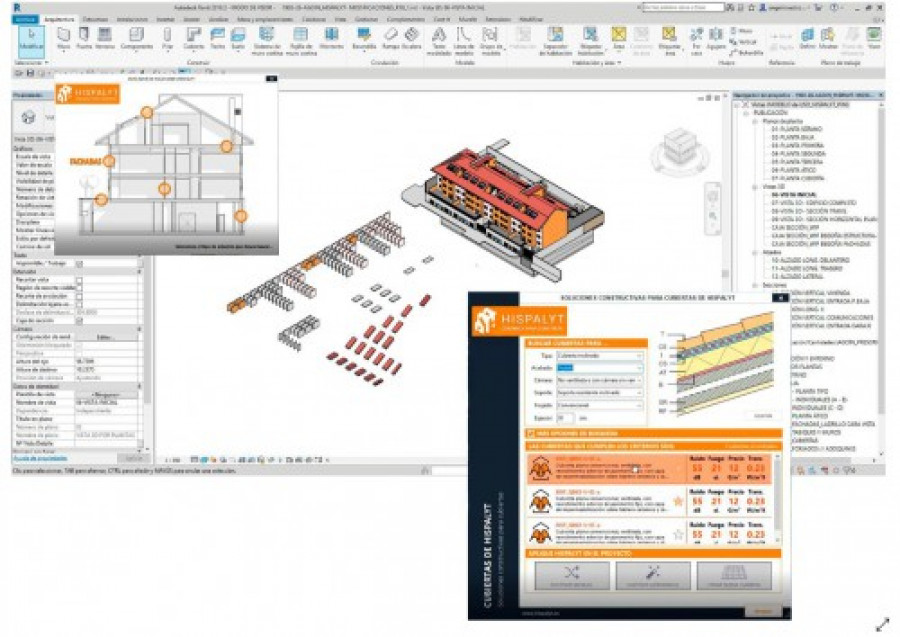Open the Ayuda de propiedades link
Screen dimensions: 900x637
tap(40, 458)
